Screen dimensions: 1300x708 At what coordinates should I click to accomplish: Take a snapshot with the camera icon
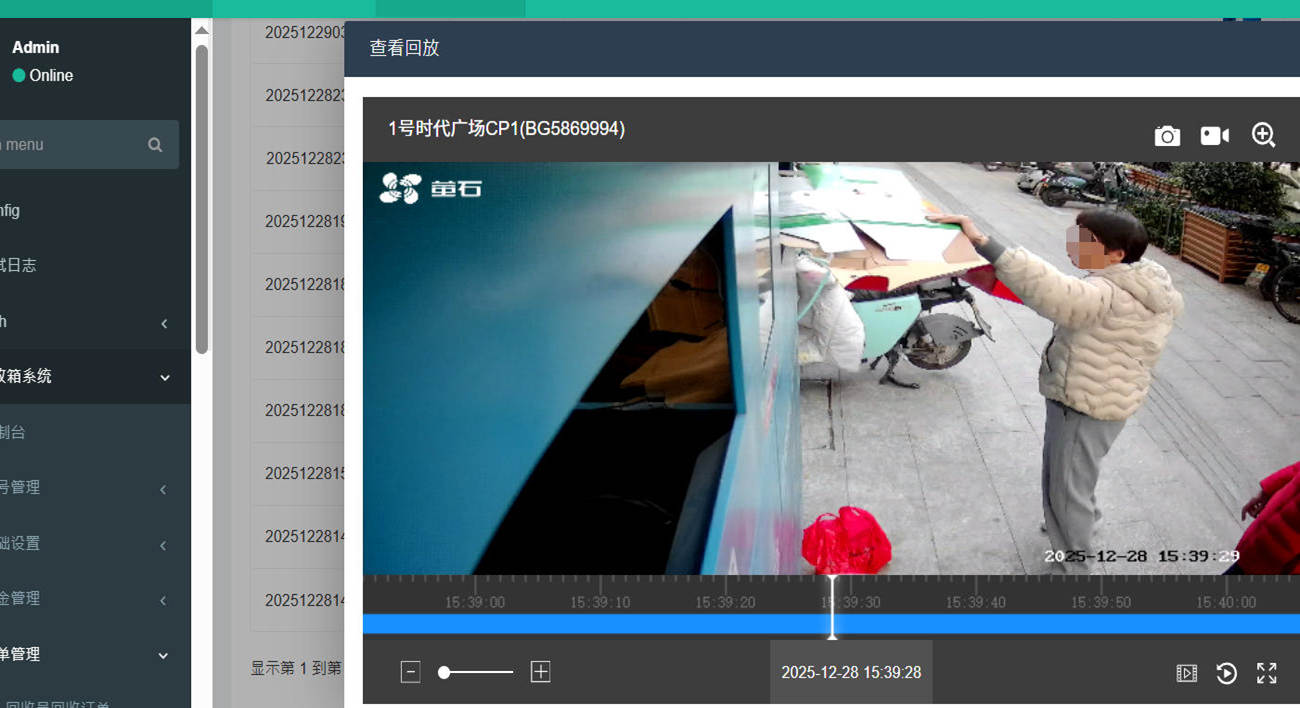coord(1167,136)
